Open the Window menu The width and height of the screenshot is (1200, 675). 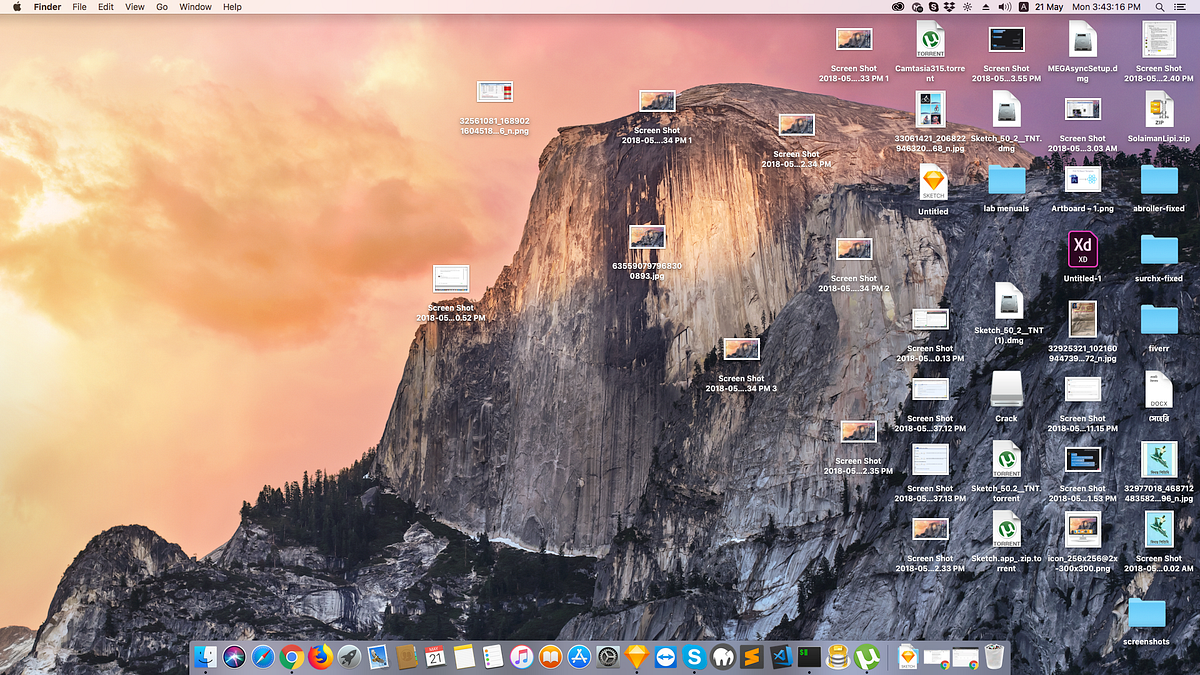point(195,7)
